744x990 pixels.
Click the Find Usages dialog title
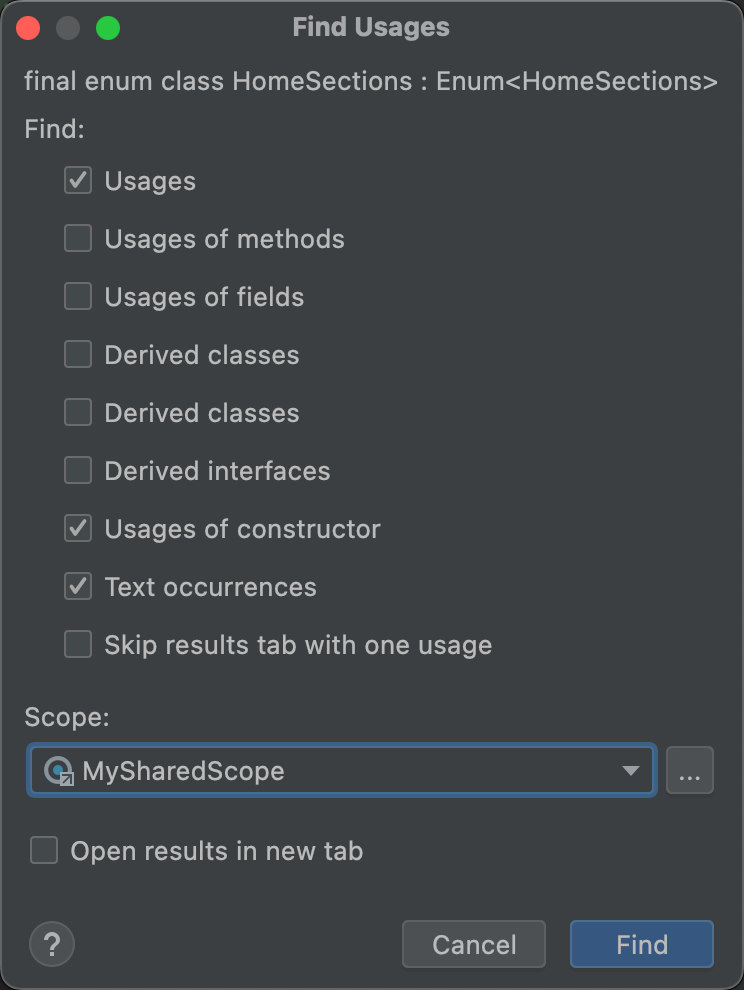point(371,27)
